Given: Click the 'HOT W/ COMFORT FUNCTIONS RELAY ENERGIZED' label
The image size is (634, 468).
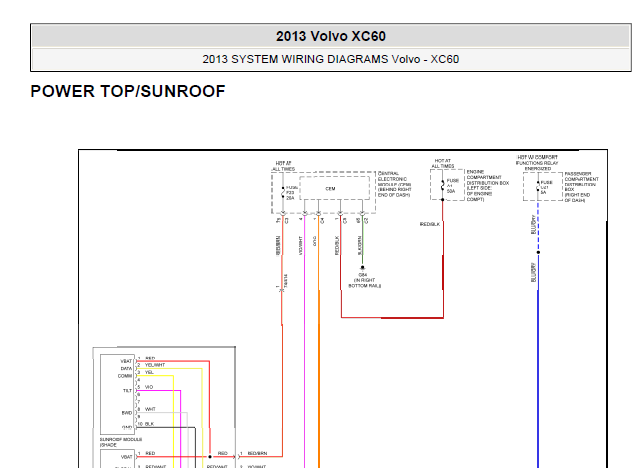Looking at the screenshot, I should [x=537, y=163].
